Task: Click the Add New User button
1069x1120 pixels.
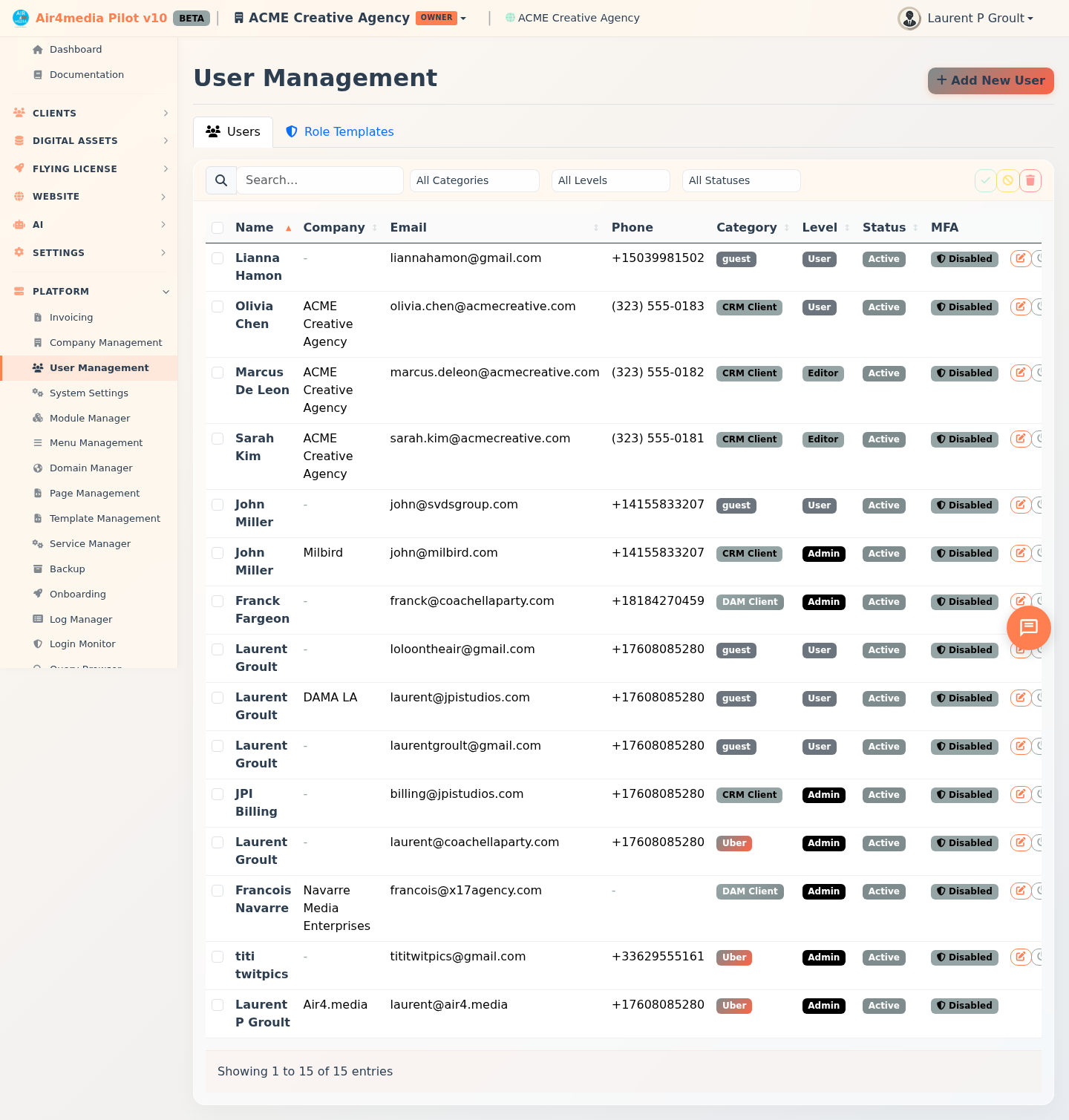Action: point(990,80)
